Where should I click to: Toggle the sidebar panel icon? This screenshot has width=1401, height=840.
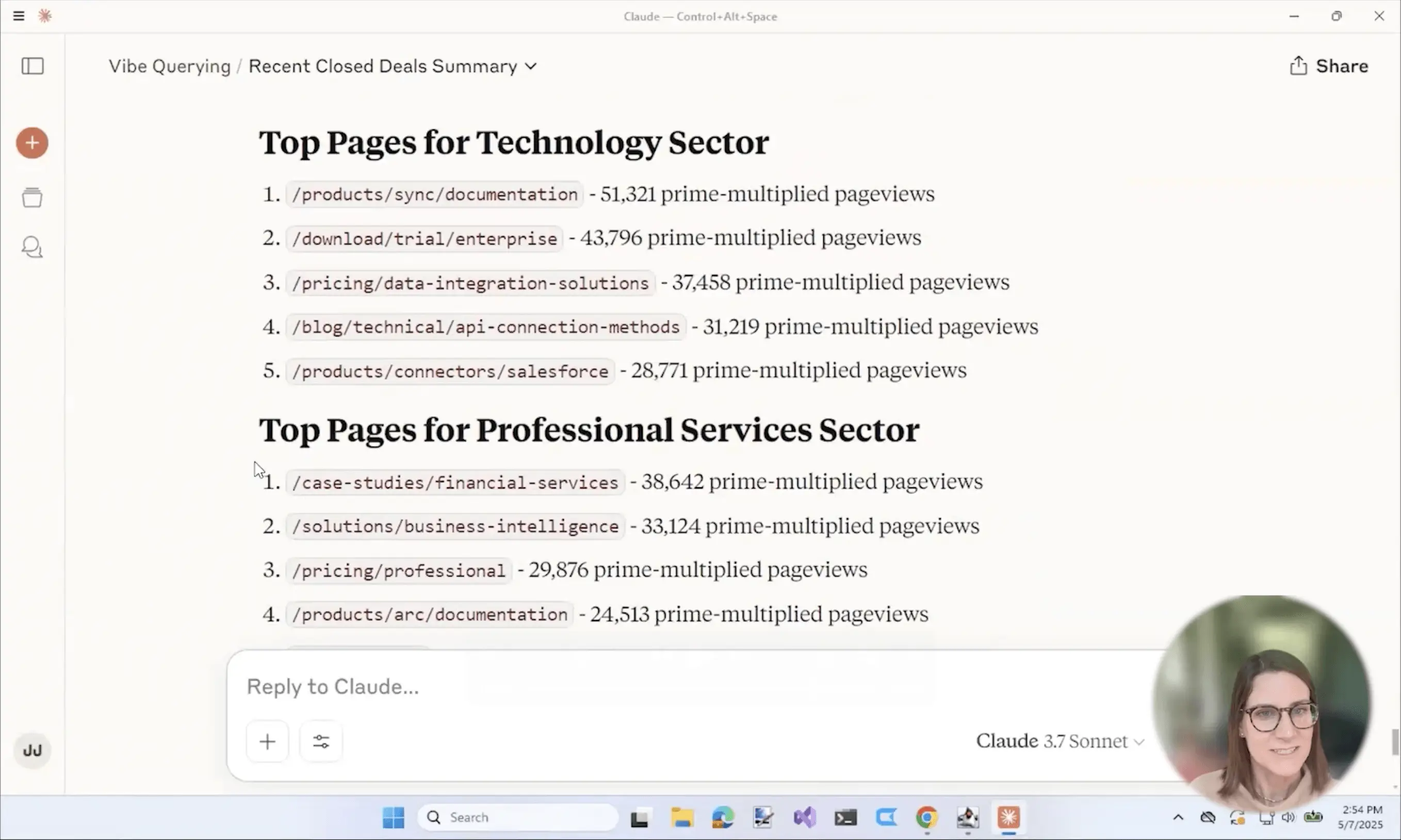click(32, 66)
